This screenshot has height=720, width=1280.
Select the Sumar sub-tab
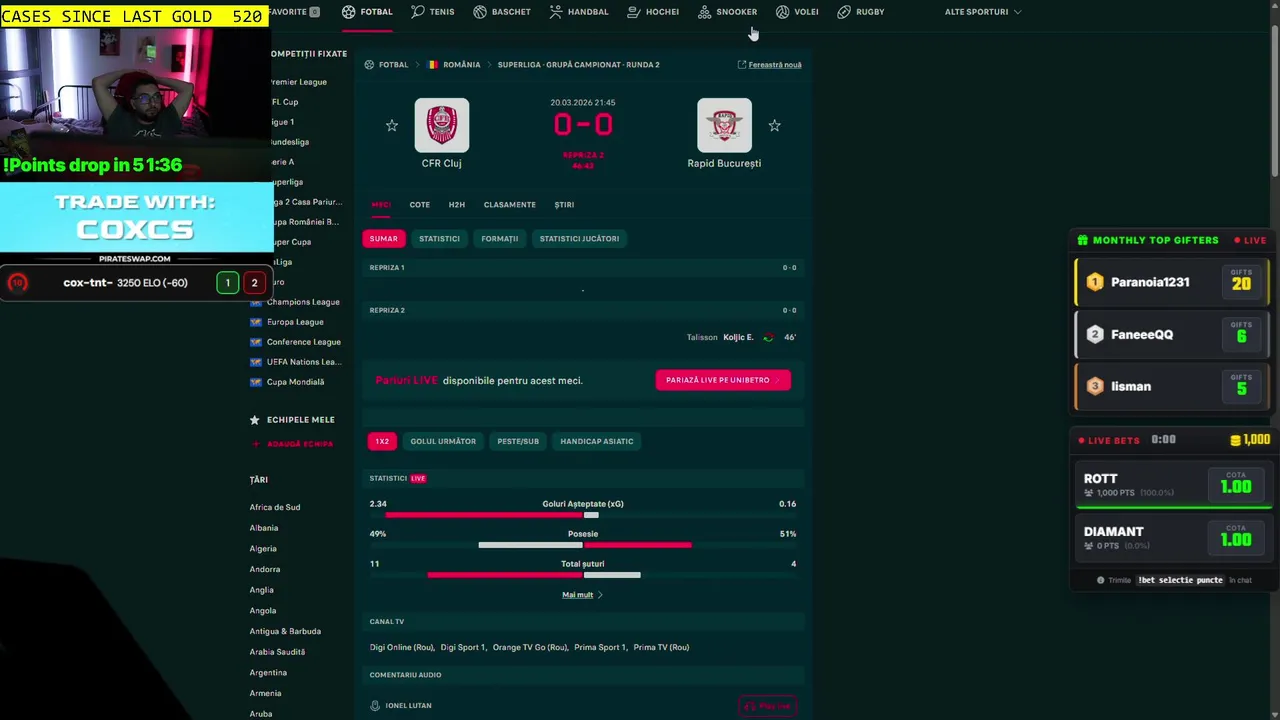point(383,239)
